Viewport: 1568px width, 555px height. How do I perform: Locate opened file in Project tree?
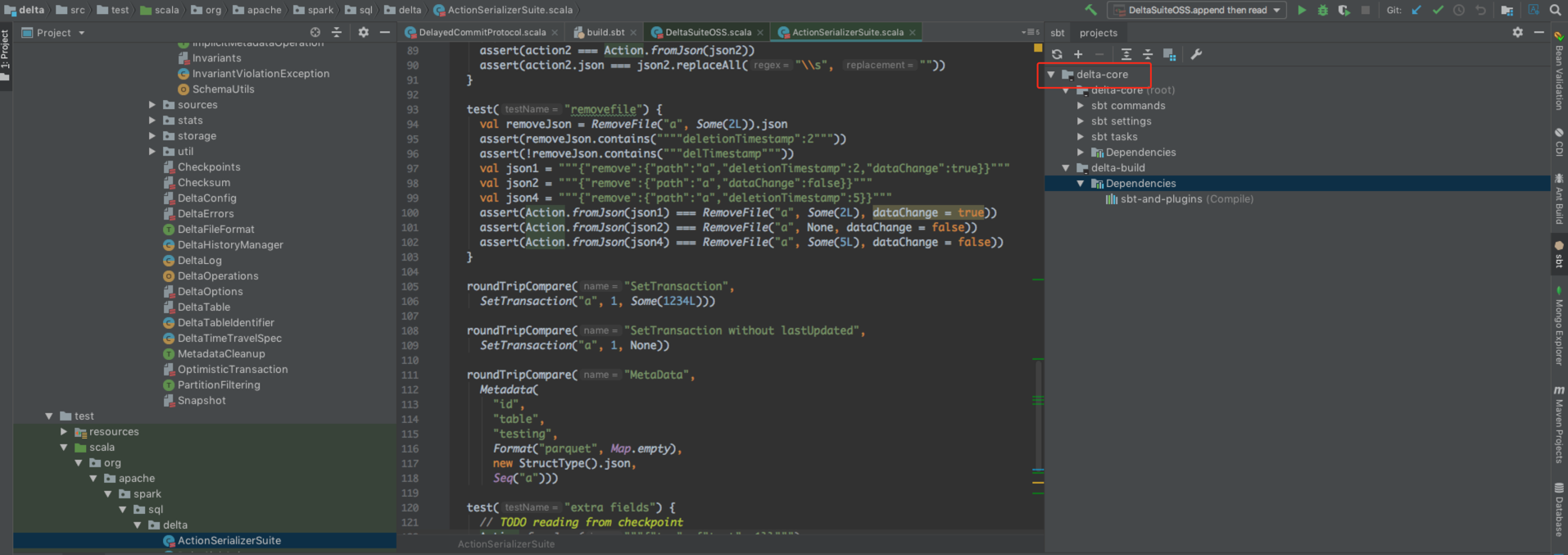click(x=315, y=32)
